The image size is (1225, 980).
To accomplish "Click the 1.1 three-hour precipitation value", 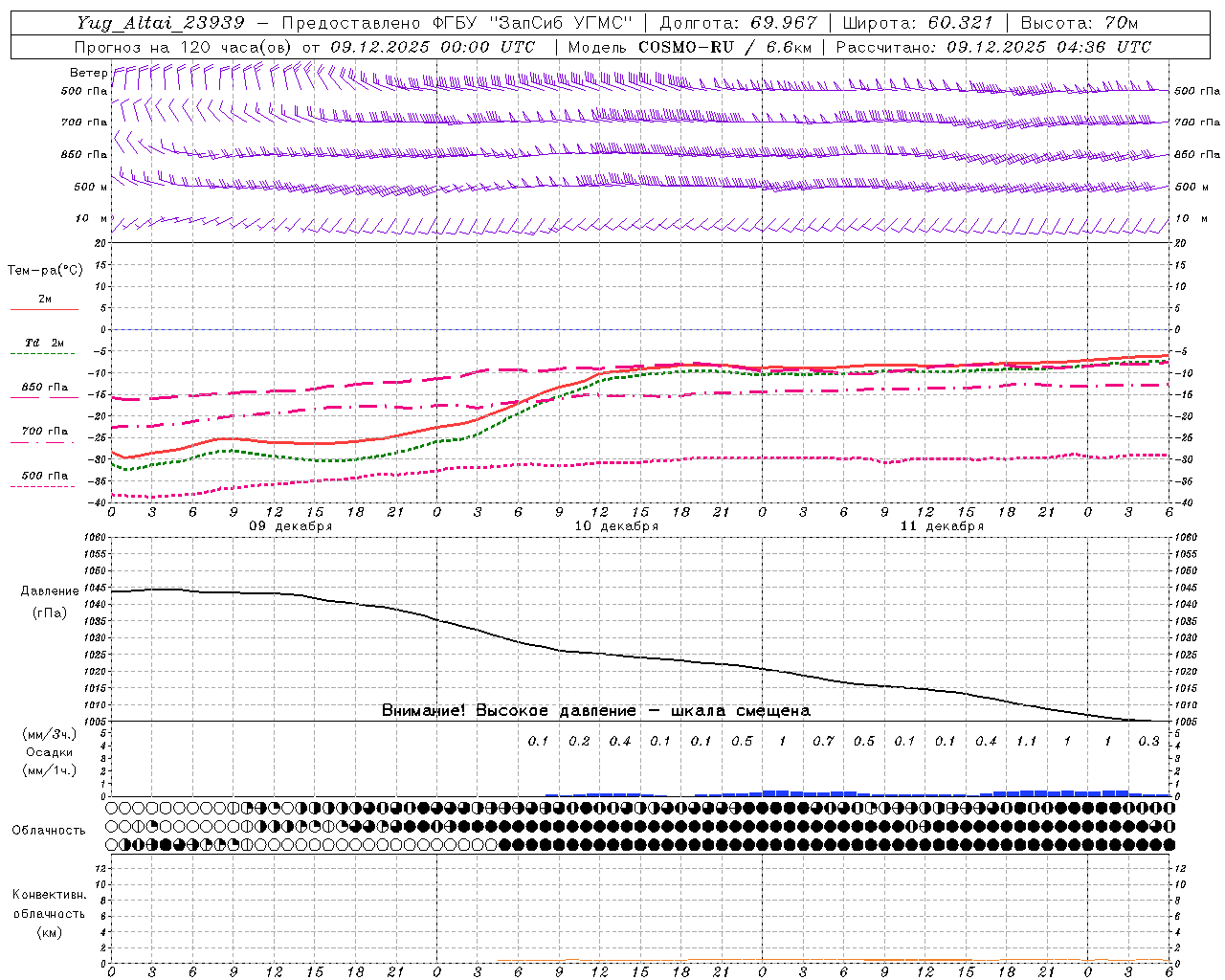I will (x=1026, y=742).
